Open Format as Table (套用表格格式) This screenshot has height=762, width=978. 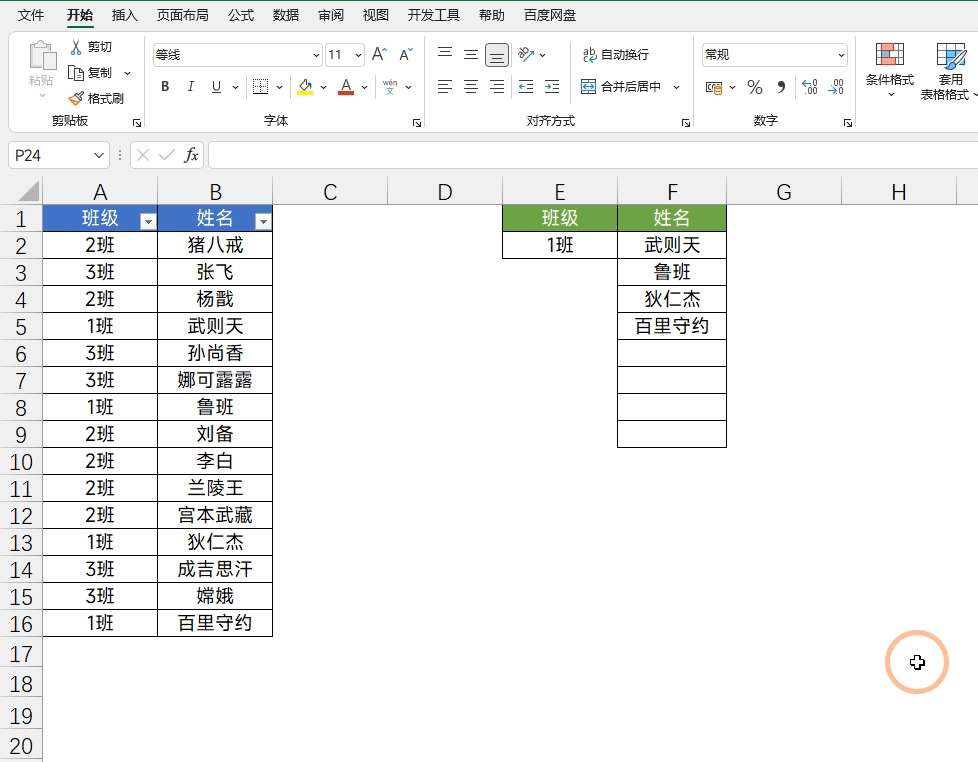pyautogui.click(x=949, y=70)
